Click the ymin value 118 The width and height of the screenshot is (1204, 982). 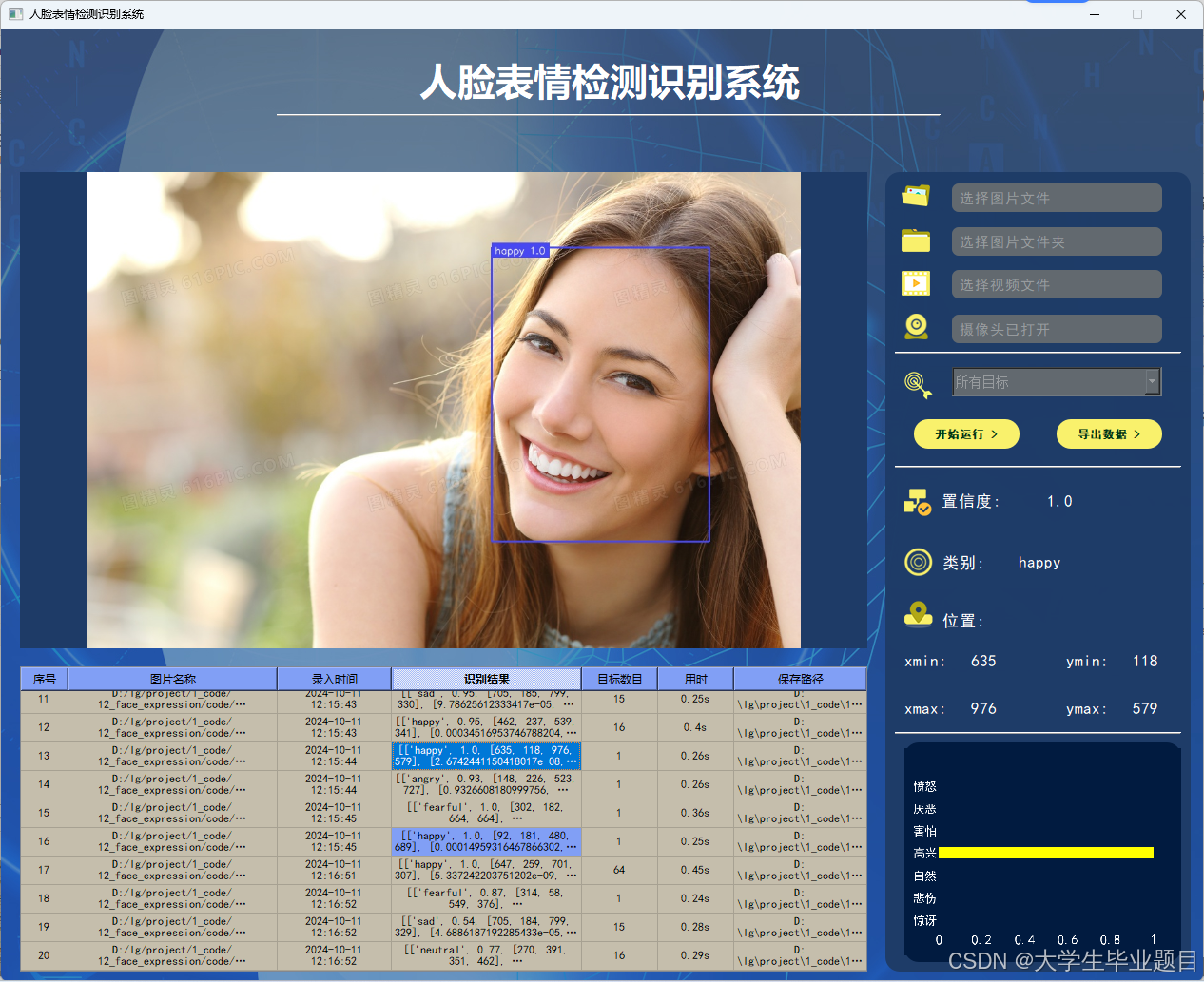coord(1145,661)
